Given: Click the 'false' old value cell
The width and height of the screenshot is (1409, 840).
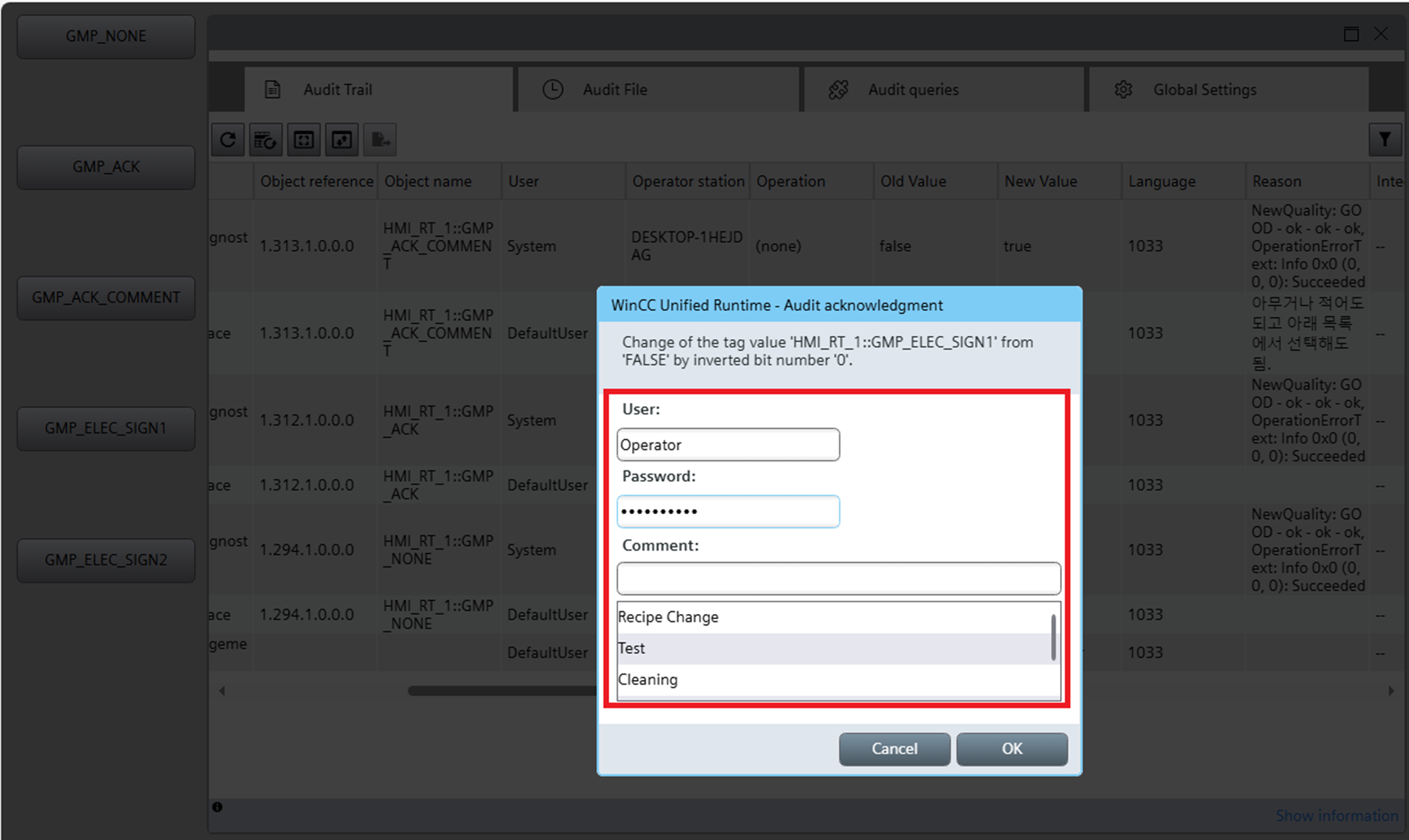Looking at the screenshot, I should click(935, 246).
